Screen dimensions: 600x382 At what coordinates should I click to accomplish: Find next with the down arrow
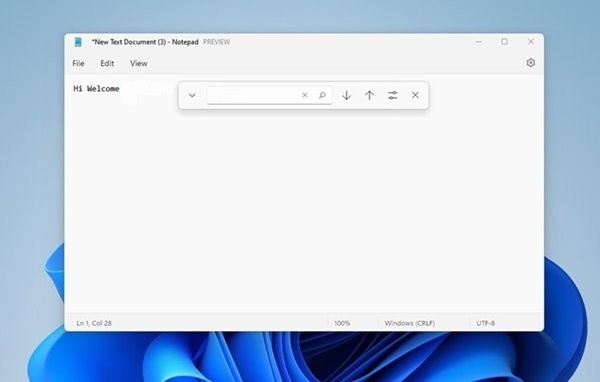(347, 95)
